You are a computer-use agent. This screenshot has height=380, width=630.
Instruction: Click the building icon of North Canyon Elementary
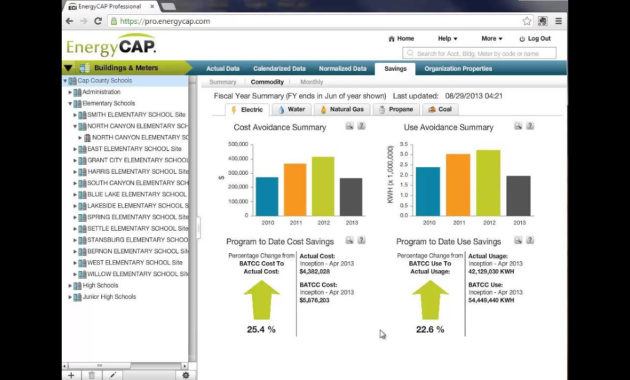tap(87, 138)
